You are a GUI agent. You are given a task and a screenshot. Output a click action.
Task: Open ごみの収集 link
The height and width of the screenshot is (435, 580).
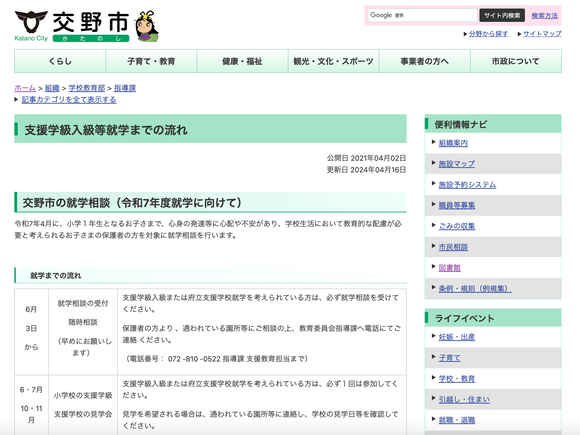coord(456,226)
